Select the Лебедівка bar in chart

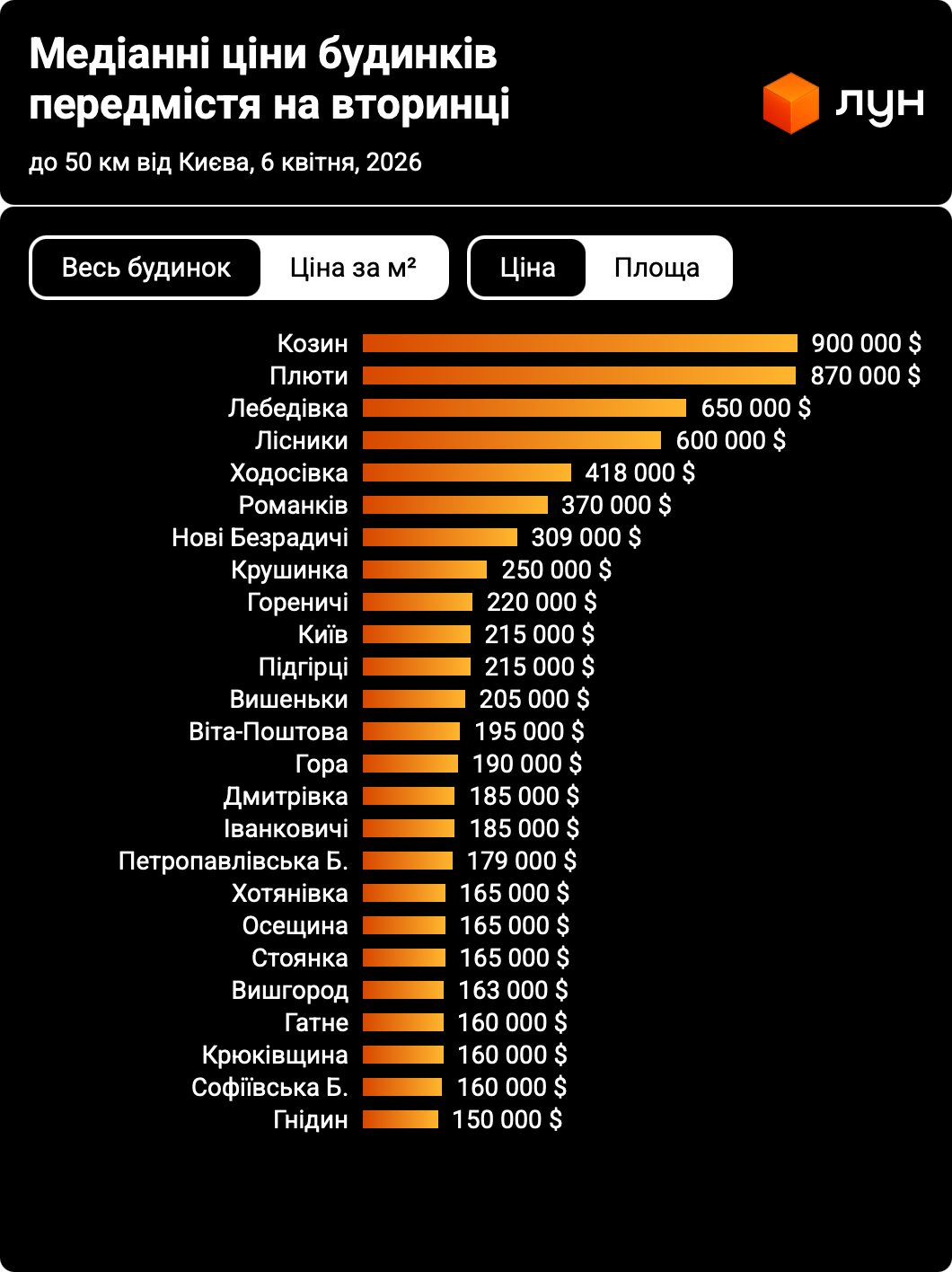[524, 408]
